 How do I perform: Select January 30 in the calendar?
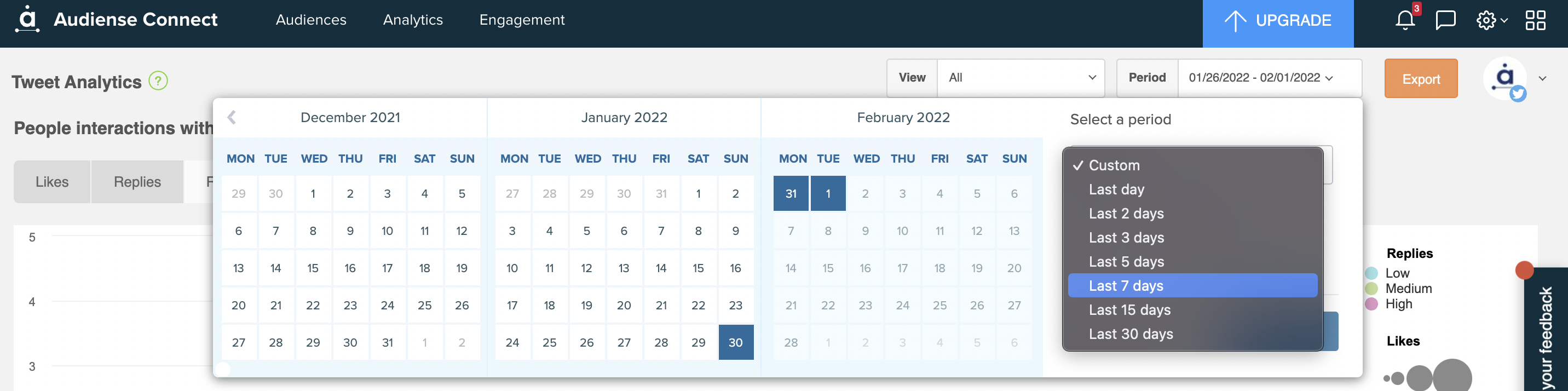click(x=735, y=342)
